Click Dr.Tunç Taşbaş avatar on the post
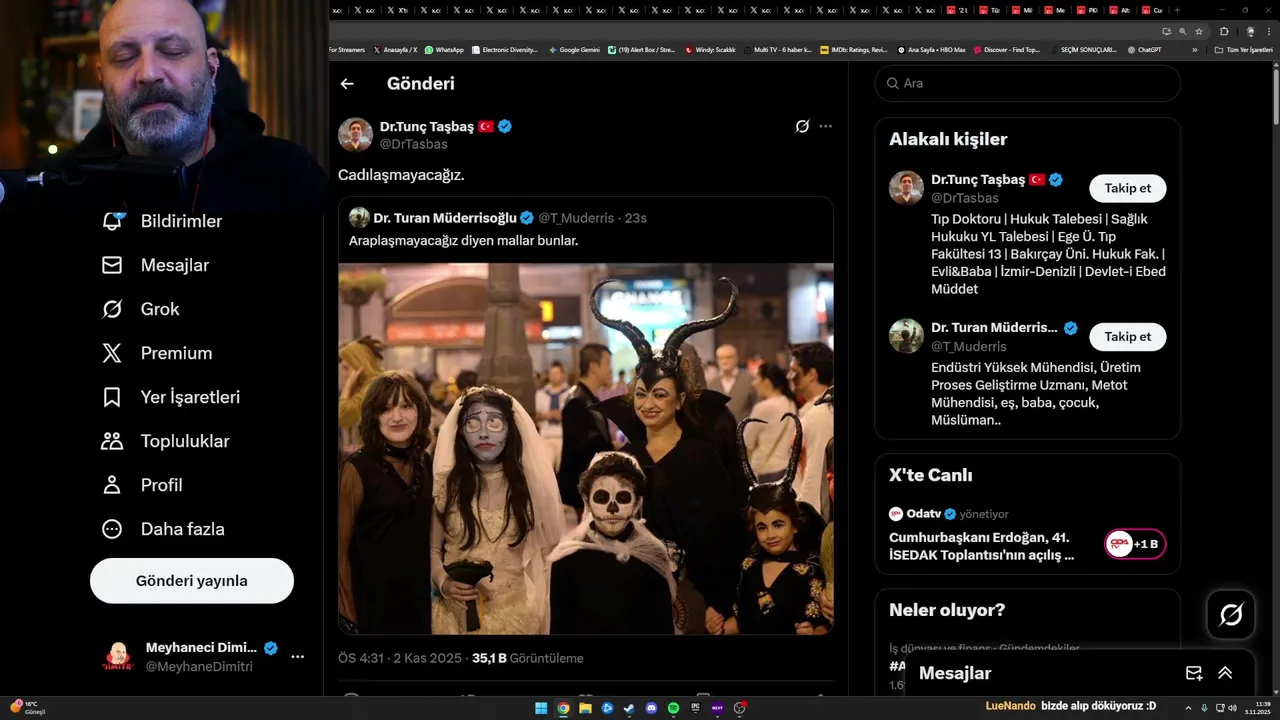 tap(355, 135)
